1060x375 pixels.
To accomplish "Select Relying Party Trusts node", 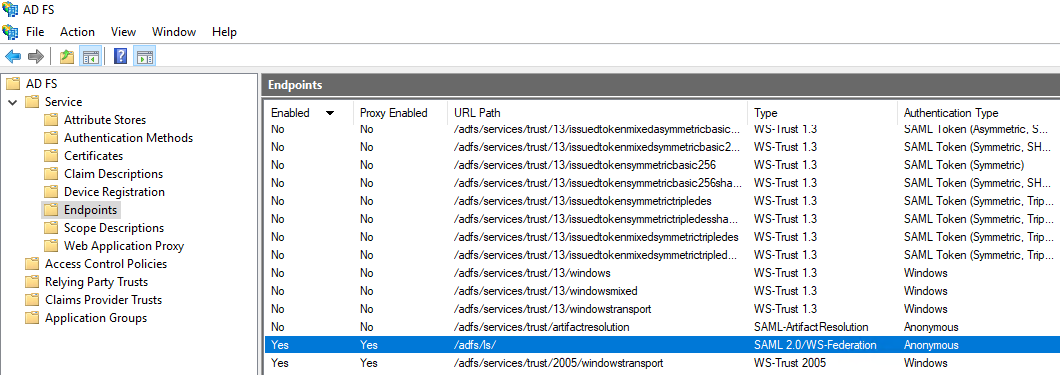I will (97, 282).
